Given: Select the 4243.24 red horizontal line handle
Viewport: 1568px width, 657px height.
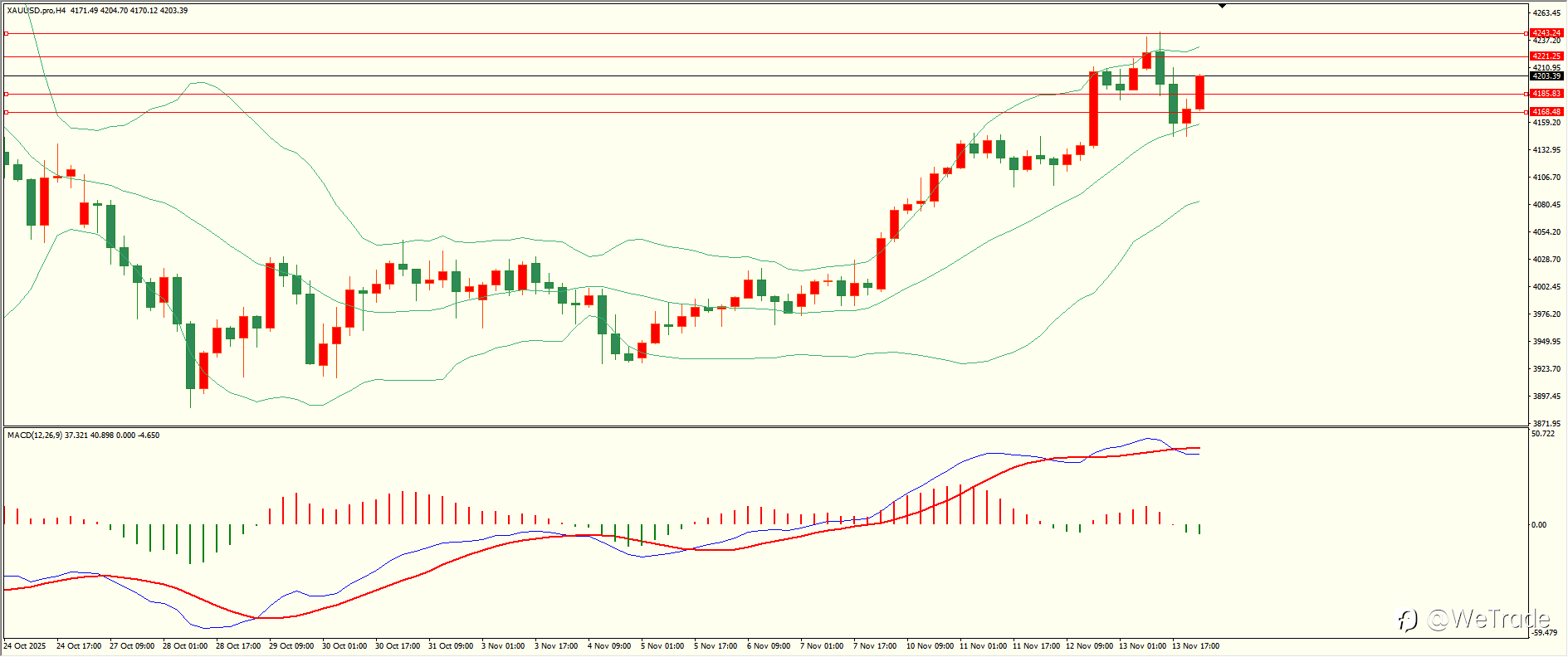Looking at the screenshot, I should (x=7, y=33).
